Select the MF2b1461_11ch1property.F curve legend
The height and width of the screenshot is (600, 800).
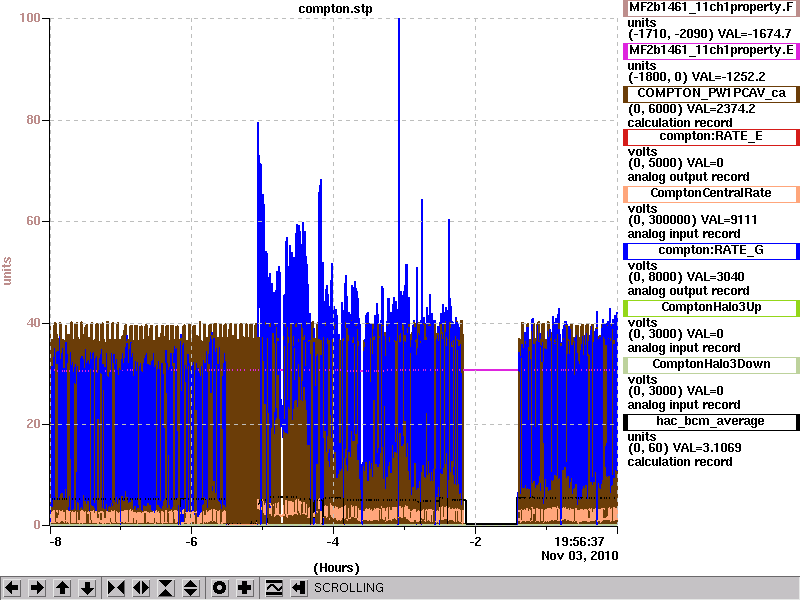coord(711,8)
